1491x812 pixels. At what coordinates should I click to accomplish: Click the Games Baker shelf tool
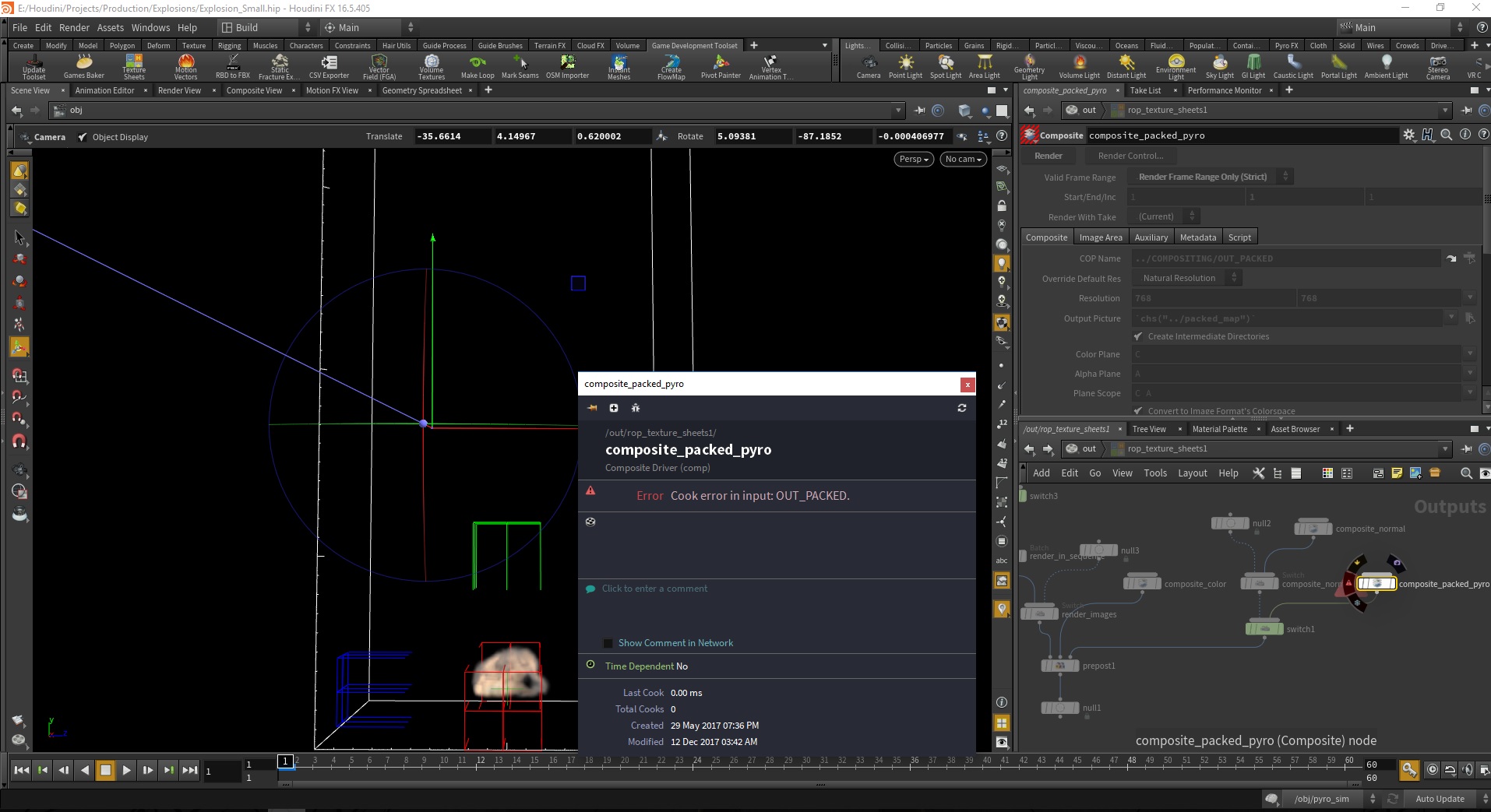pyautogui.click(x=84, y=67)
